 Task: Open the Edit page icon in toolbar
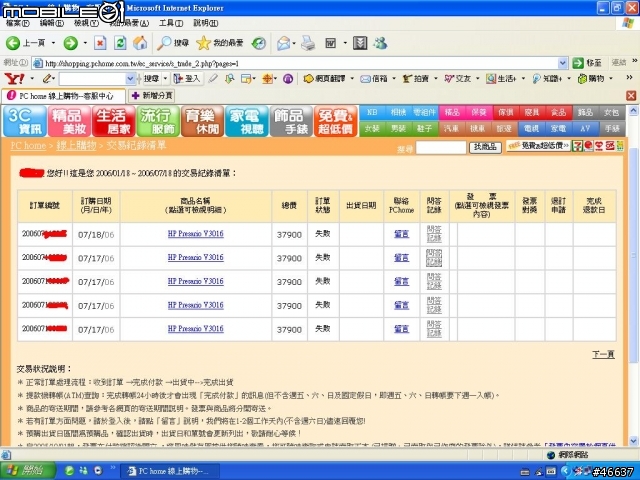pyautogui.click(x=330, y=43)
